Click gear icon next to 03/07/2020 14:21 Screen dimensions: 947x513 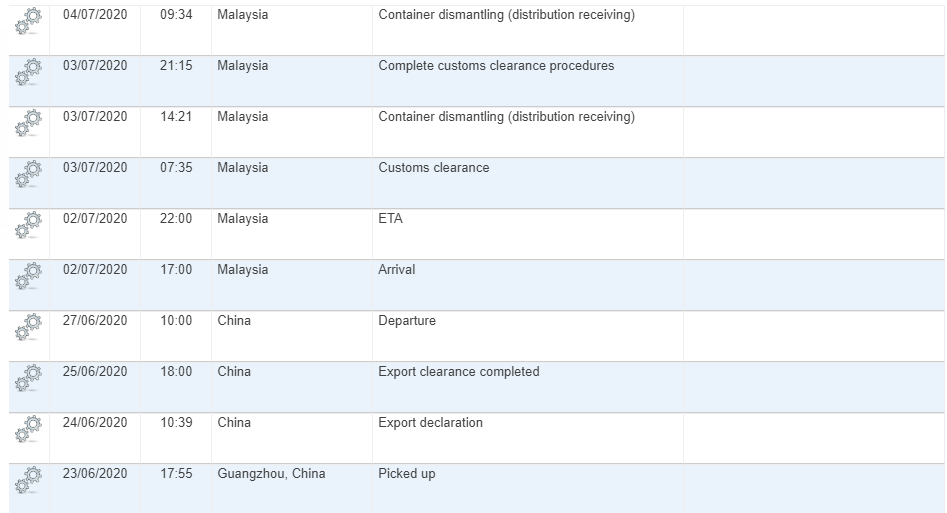(28, 123)
